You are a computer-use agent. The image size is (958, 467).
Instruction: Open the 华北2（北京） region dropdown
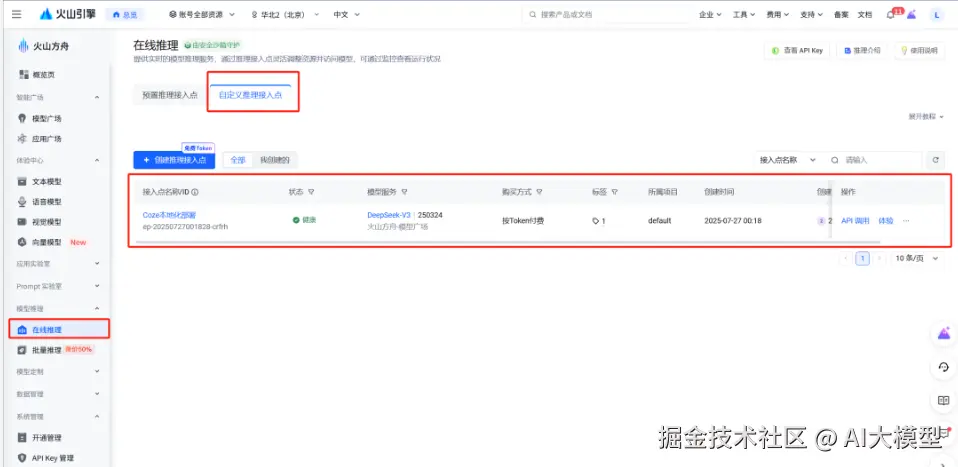[x=285, y=15]
